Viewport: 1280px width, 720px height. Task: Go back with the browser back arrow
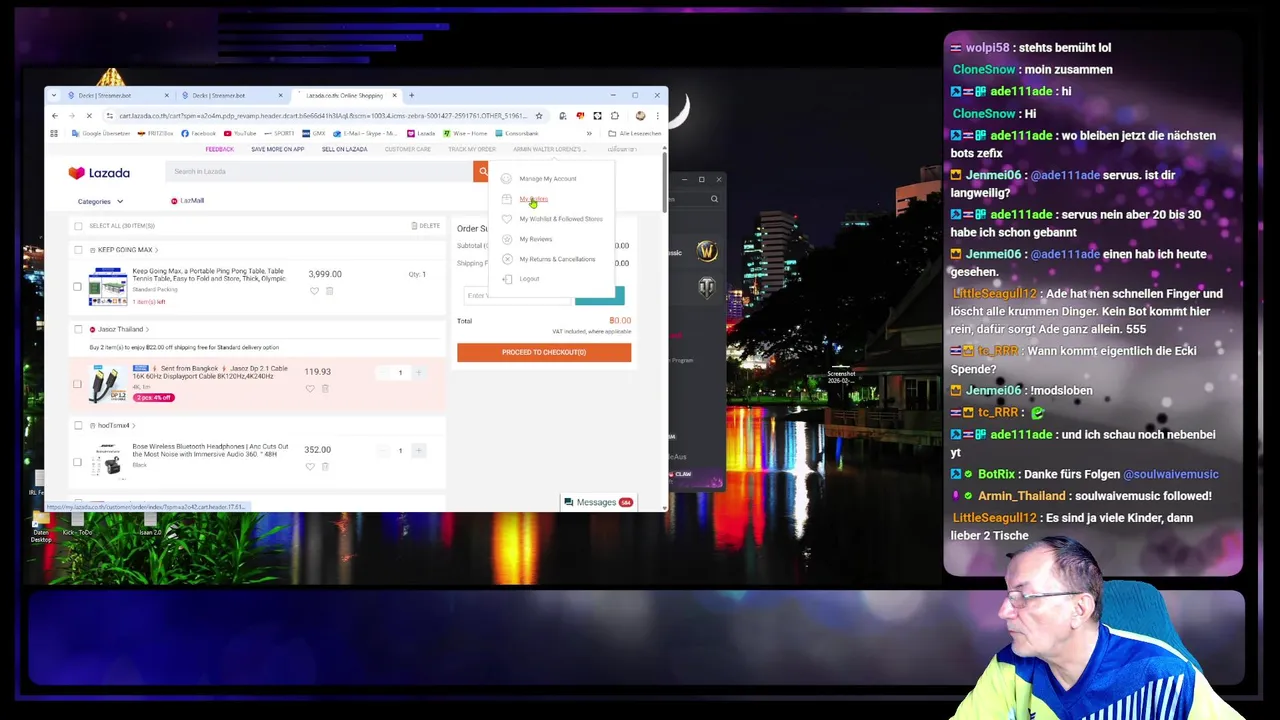tap(55, 115)
